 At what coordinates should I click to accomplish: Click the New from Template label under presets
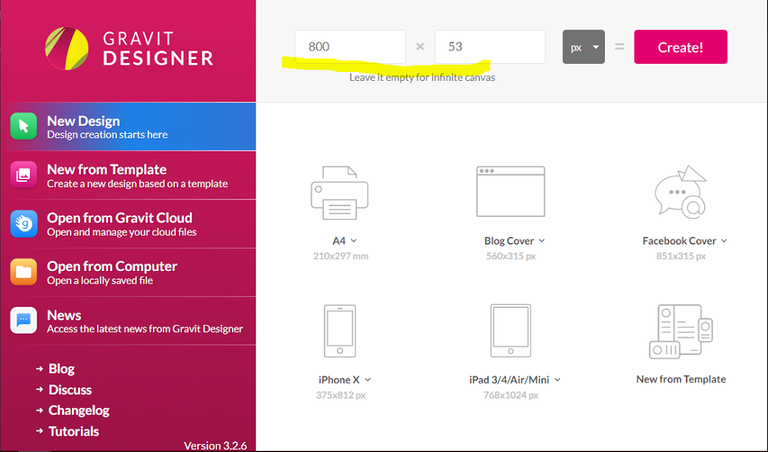pos(681,379)
